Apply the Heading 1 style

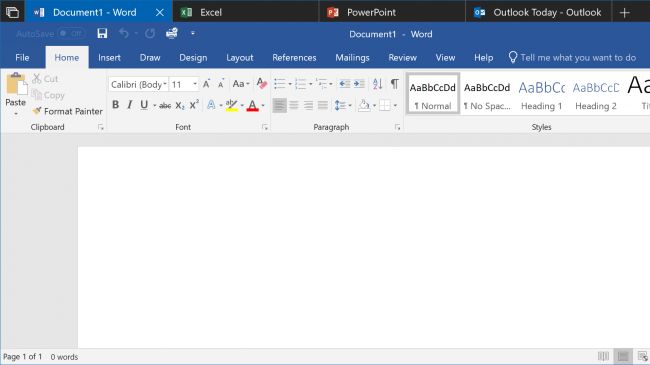click(541, 94)
